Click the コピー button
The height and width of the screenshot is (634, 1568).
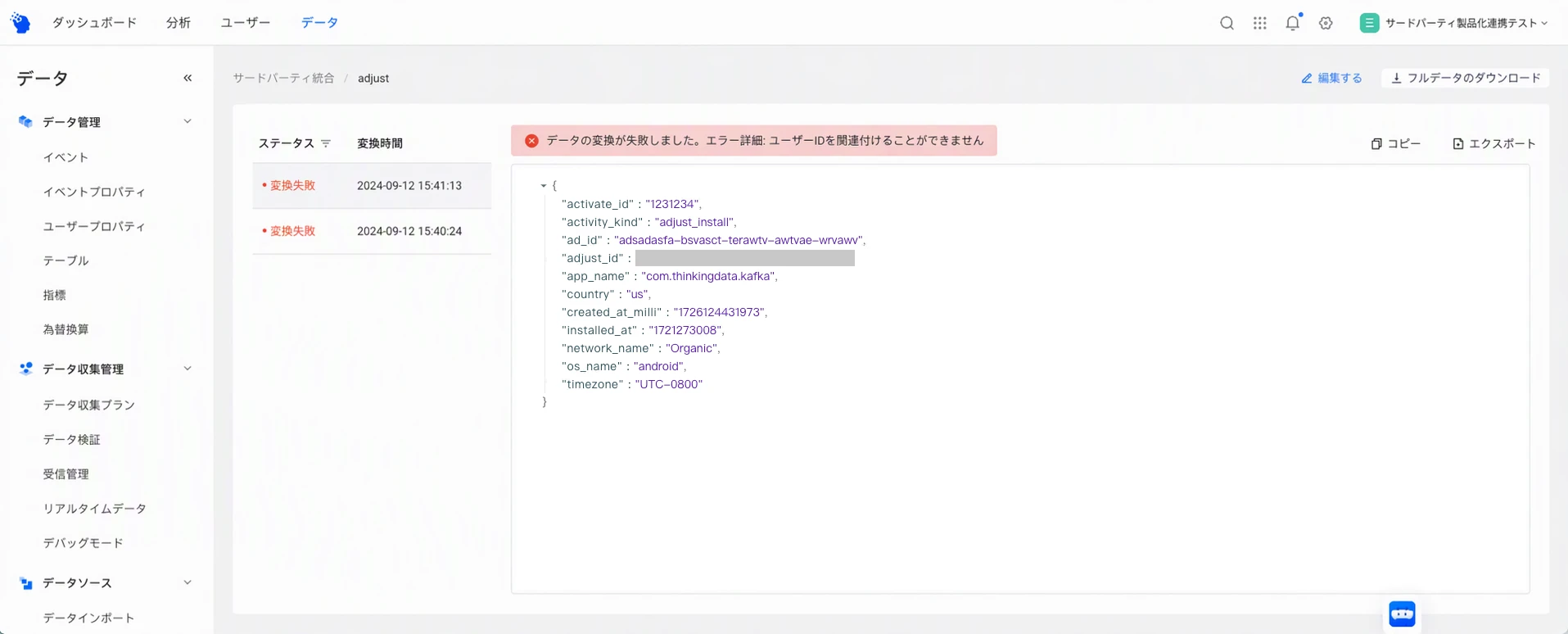(x=1396, y=143)
